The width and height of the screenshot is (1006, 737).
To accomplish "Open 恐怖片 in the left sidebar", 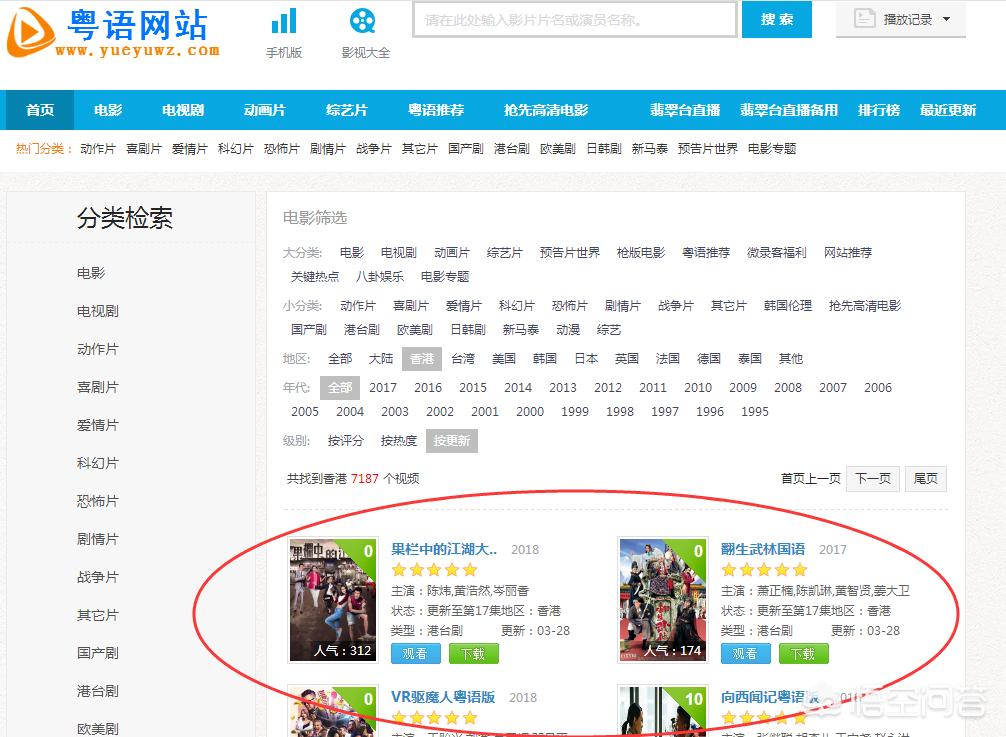I will tap(98, 501).
